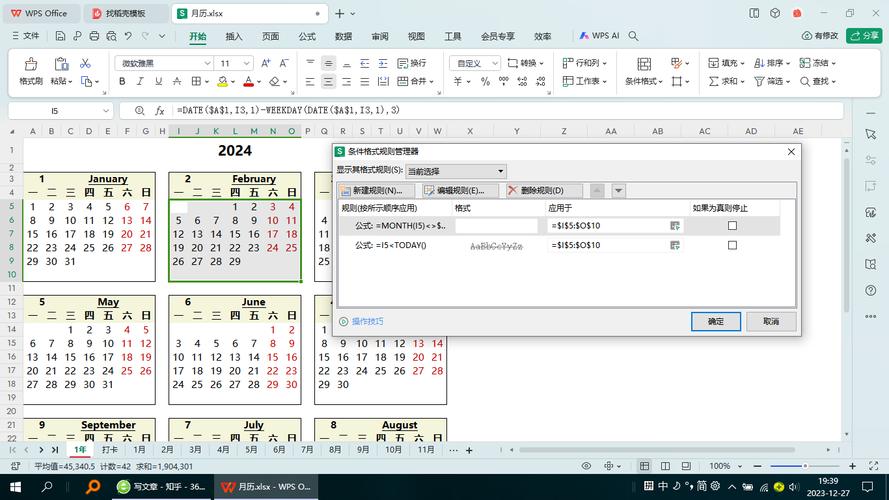Click the Find magnifier icon in ribbon

click(805, 82)
